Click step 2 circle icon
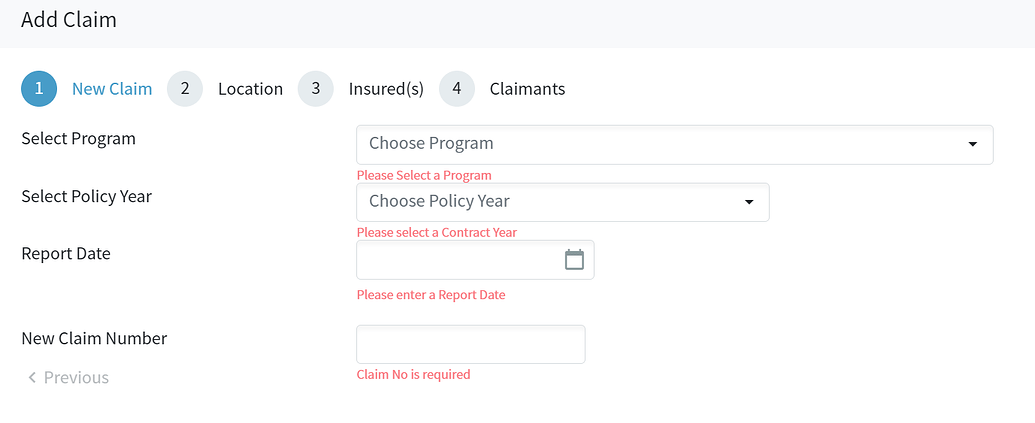The height and width of the screenshot is (423, 1035). point(185,88)
